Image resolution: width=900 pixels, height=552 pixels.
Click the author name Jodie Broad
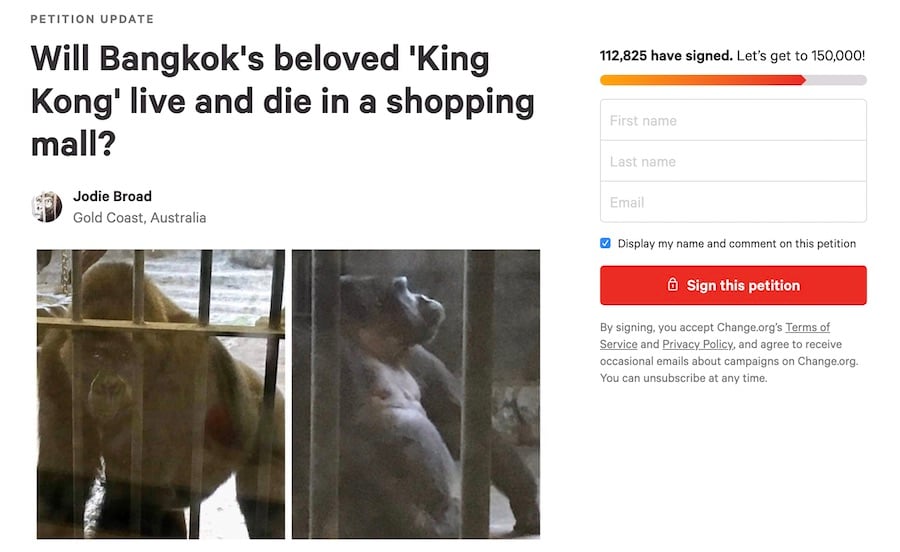pyautogui.click(x=112, y=196)
